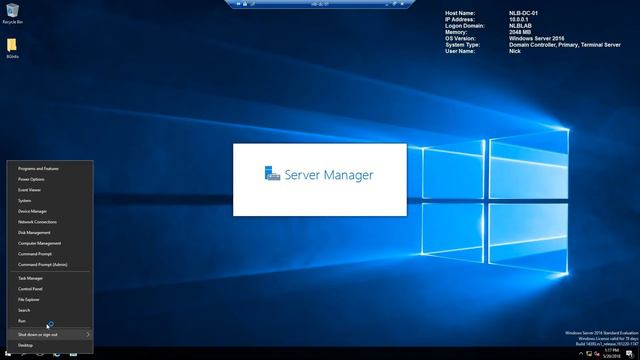
Task: Click the network status tray icon
Action: [589, 354]
